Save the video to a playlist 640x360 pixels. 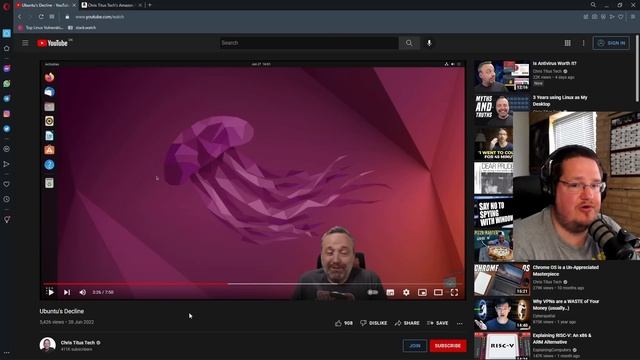tap(437, 323)
